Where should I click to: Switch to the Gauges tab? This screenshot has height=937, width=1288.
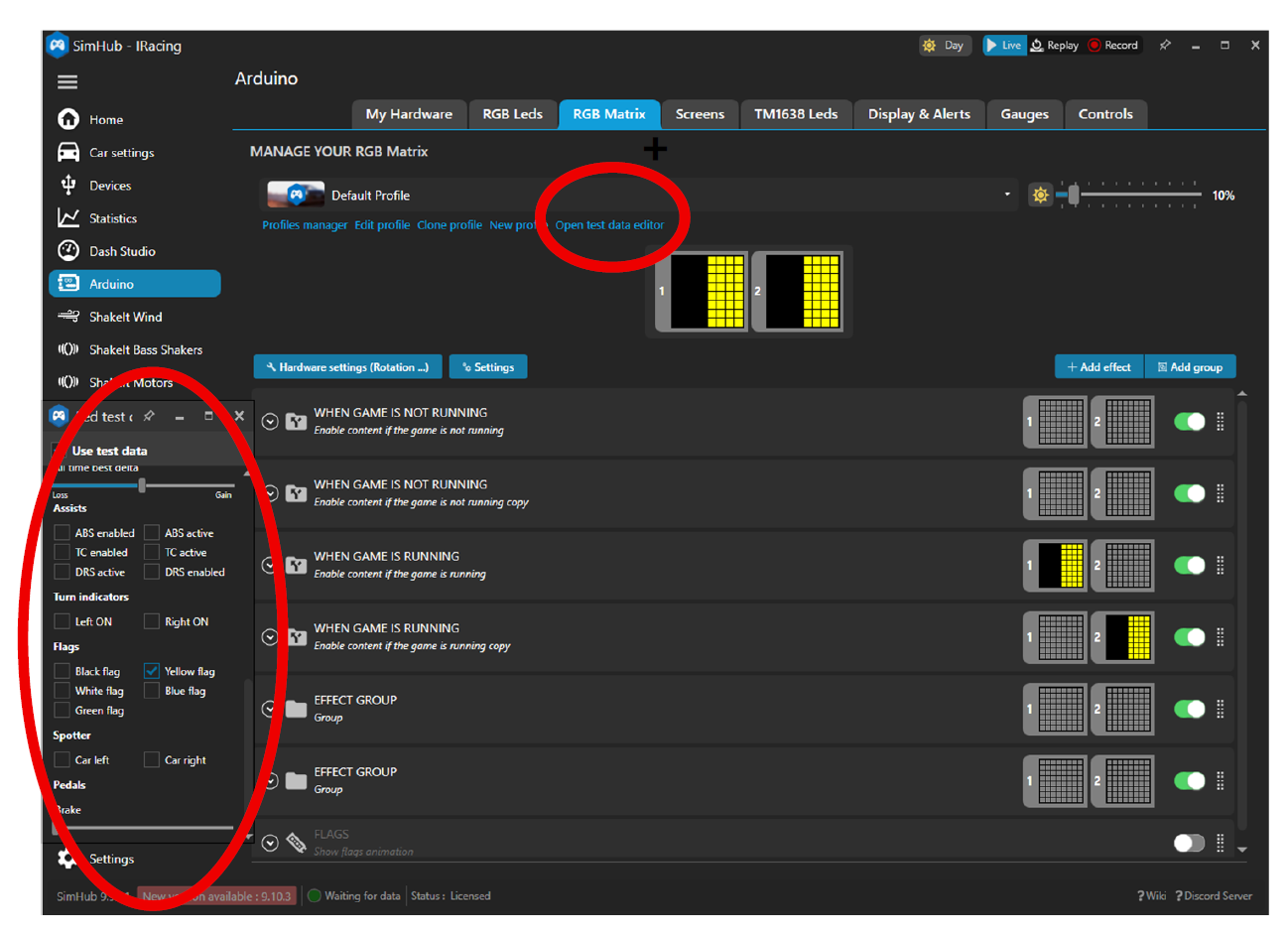[1024, 114]
